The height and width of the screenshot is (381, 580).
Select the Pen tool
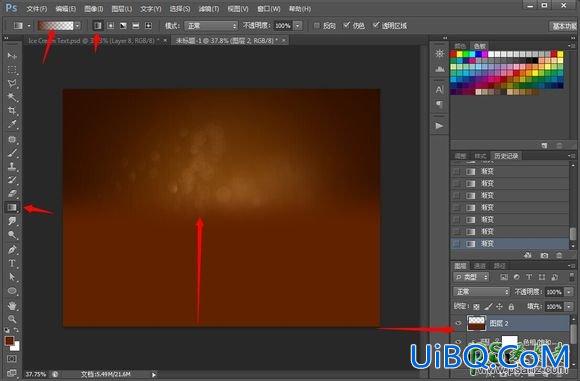click(x=12, y=249)
